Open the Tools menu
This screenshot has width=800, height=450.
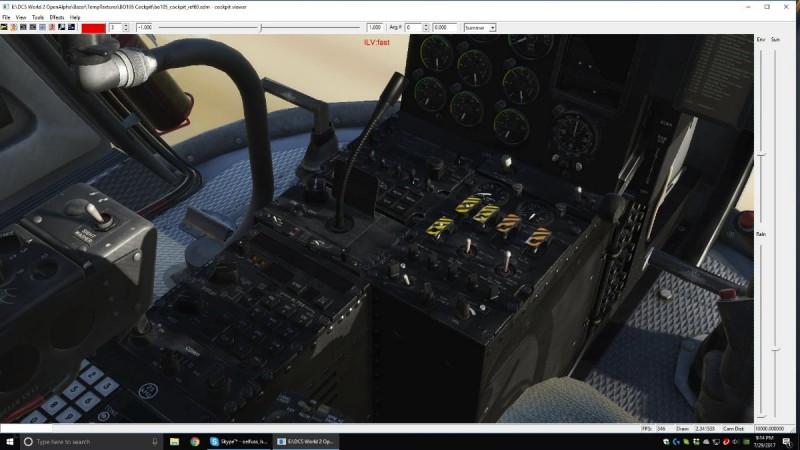coord(38,17)
